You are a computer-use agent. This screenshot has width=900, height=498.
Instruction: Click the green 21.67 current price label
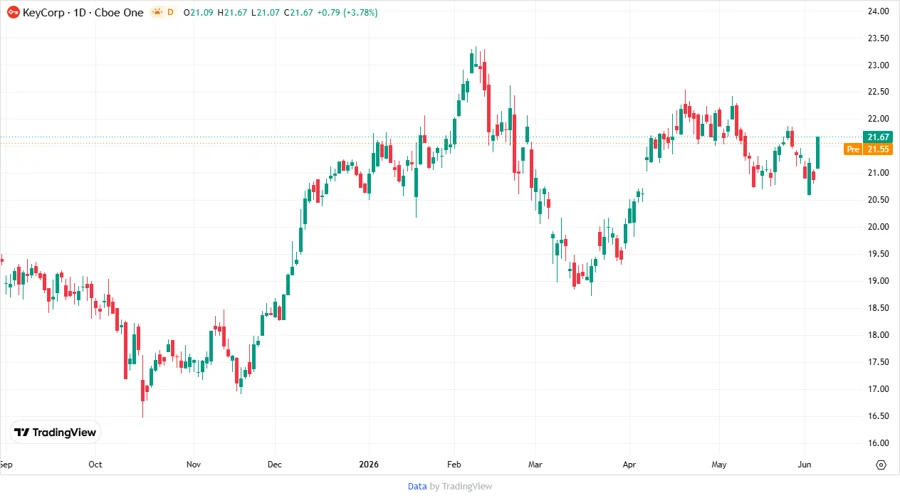coord(878,137)
